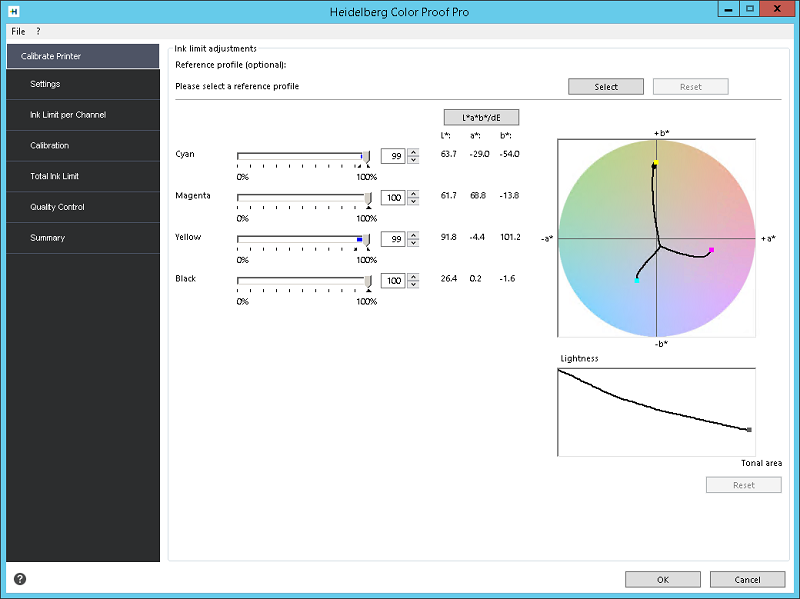
Task: Click the endpoint of the Lightness curve
Action: pos(749,430)
